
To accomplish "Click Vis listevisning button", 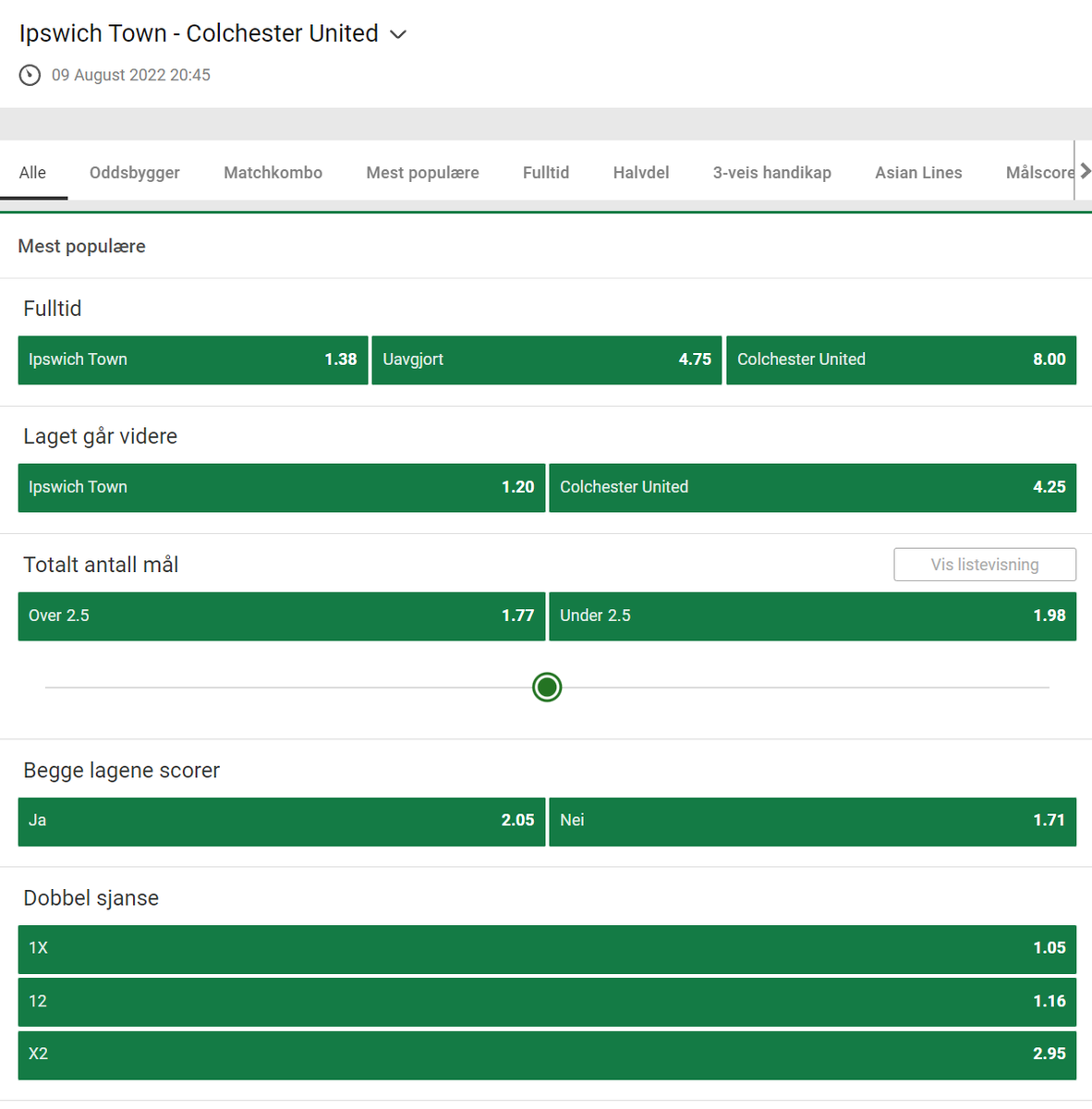I will [985, 565].
